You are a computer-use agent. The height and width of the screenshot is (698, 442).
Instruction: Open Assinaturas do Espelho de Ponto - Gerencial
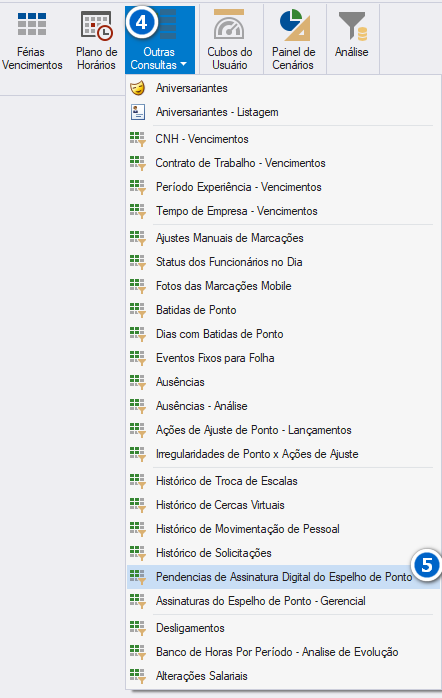(283, 601)
